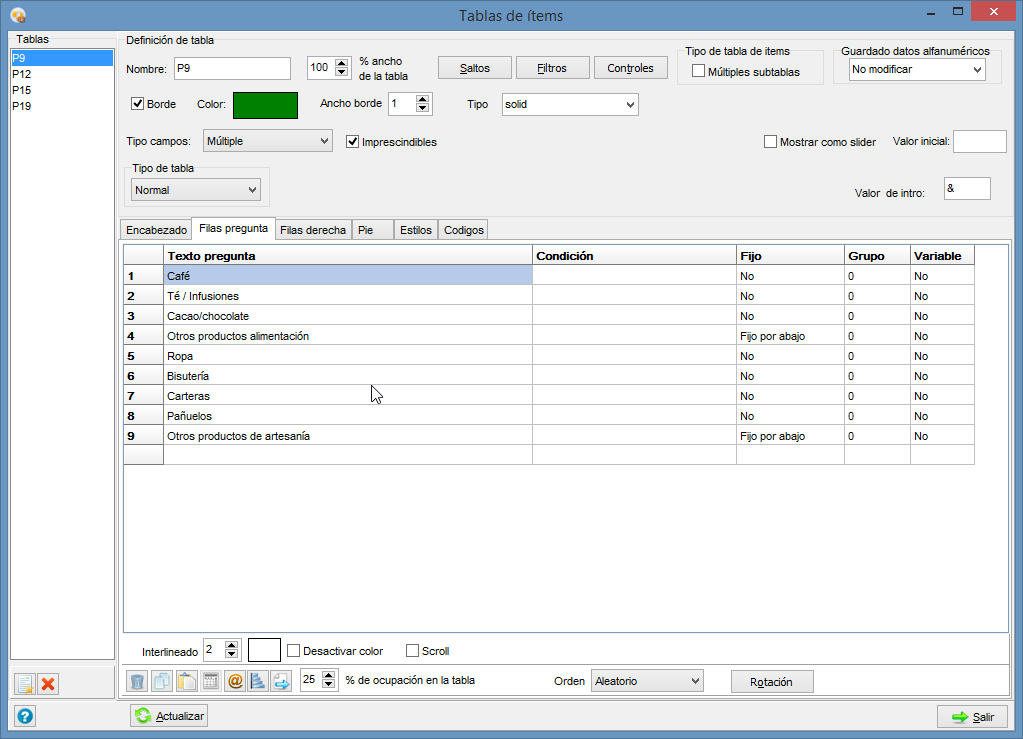Click the 'Pañuelos' row text

pyautogui.click(x=189, y=416)
